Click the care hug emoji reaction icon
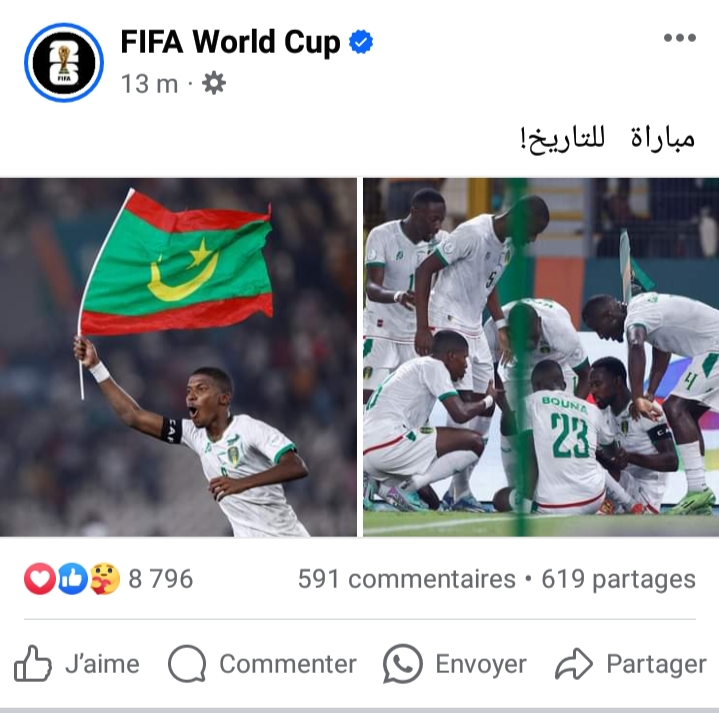Image resolution: width=719 pixels, height=713 pixels. [105, 579]
